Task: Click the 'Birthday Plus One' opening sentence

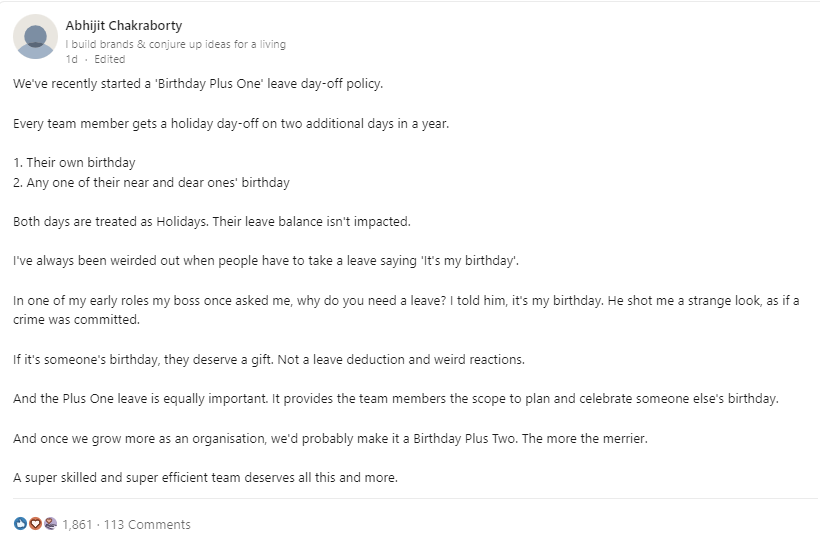Action: 198,84
